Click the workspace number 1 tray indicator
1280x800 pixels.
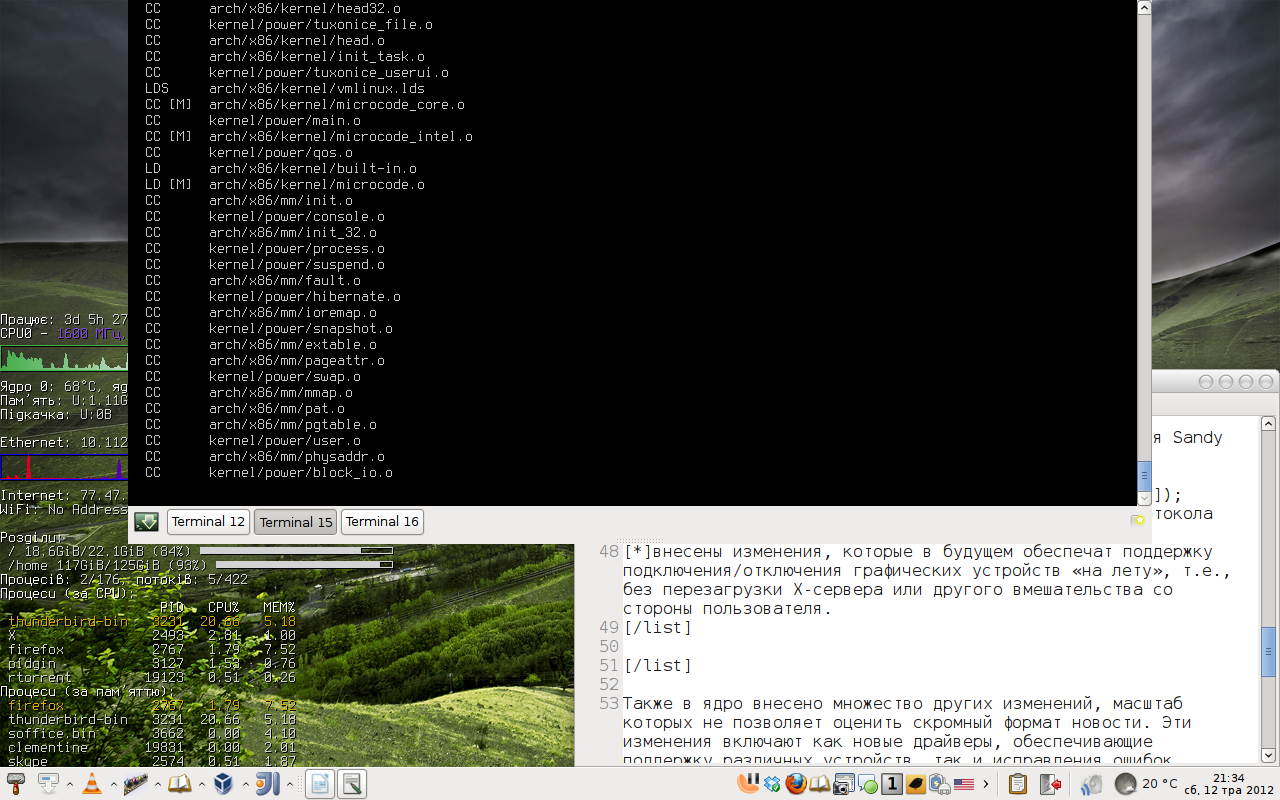[891, 784]
